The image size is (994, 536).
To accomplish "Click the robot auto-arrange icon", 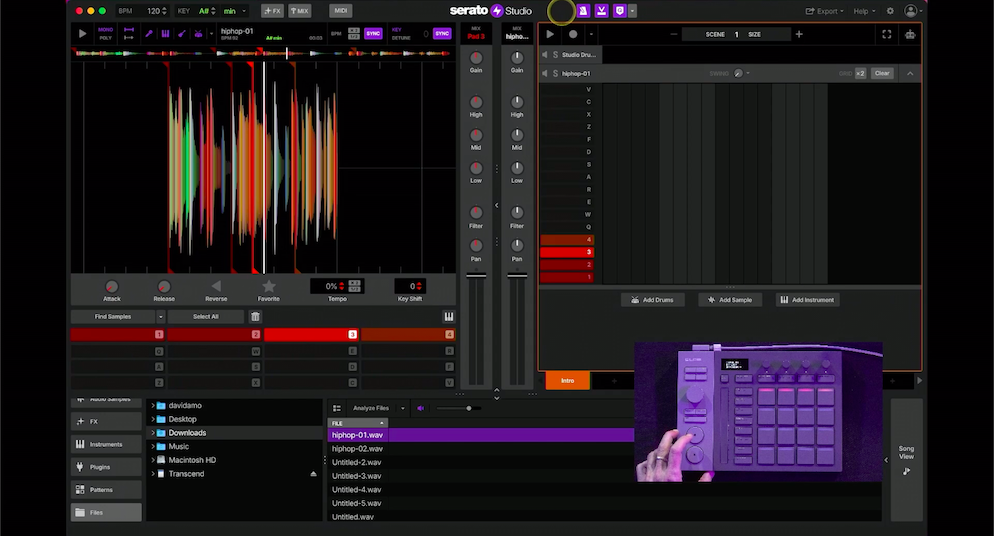I will coord(909,34).
